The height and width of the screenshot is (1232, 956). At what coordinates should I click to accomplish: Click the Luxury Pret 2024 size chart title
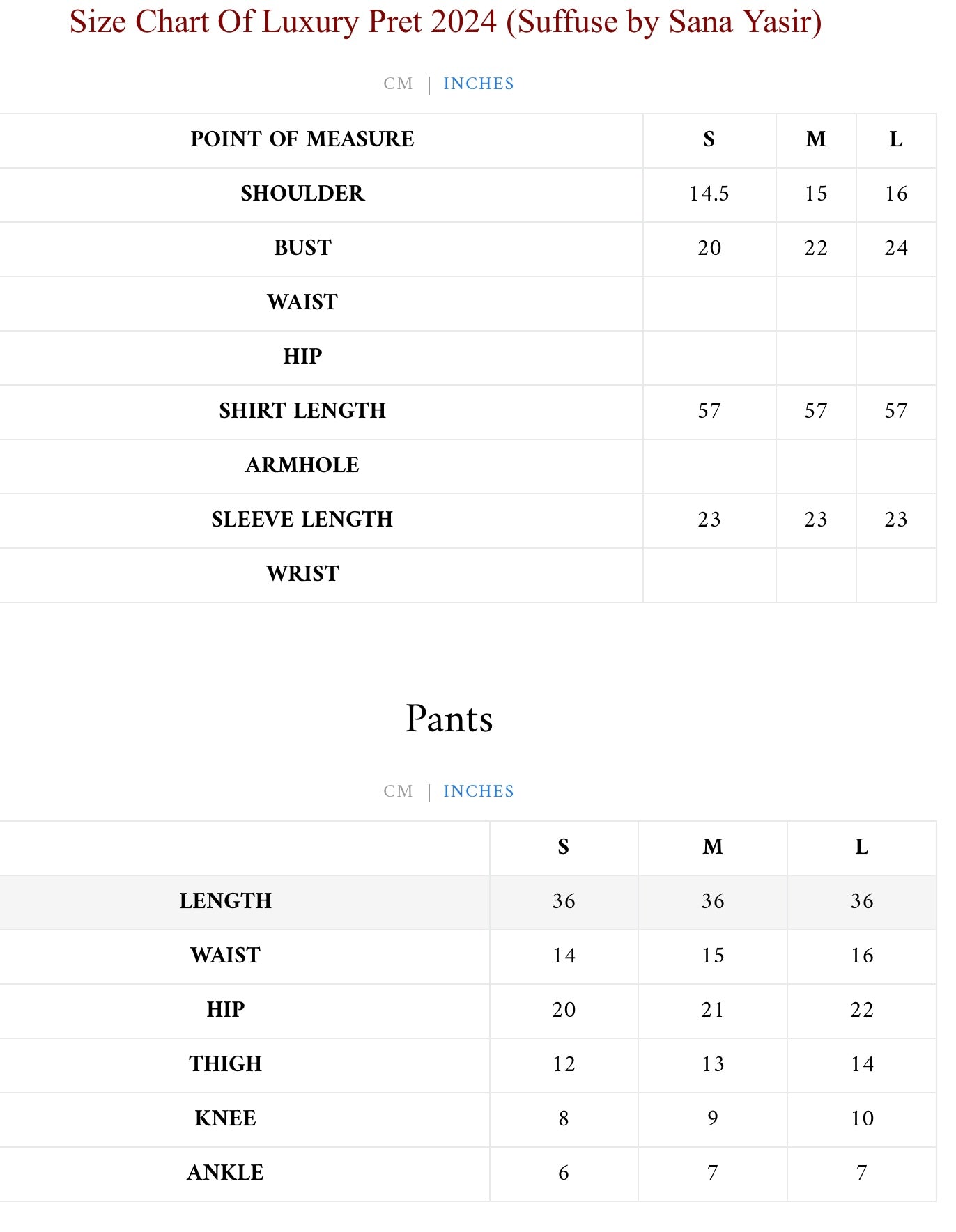pyautogui.click(x=445, y=22)
